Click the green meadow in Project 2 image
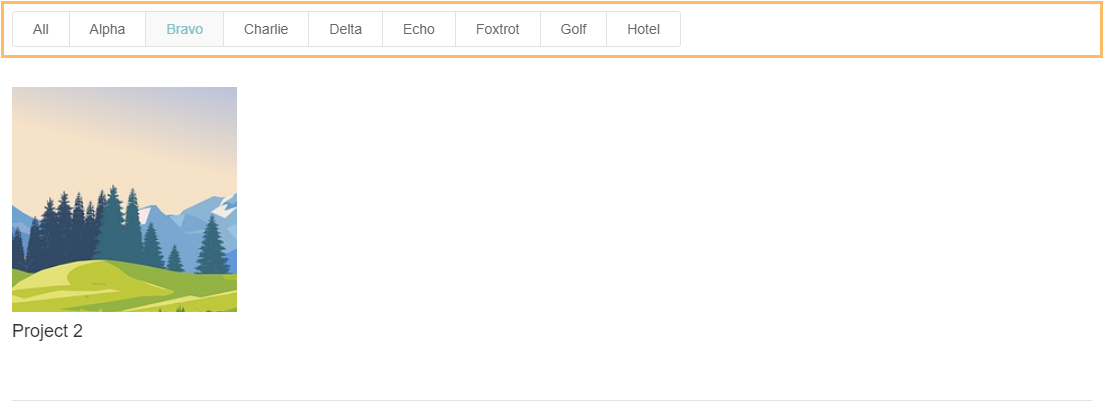This screenshot has height=412, width=1104. tap(124, 287)
